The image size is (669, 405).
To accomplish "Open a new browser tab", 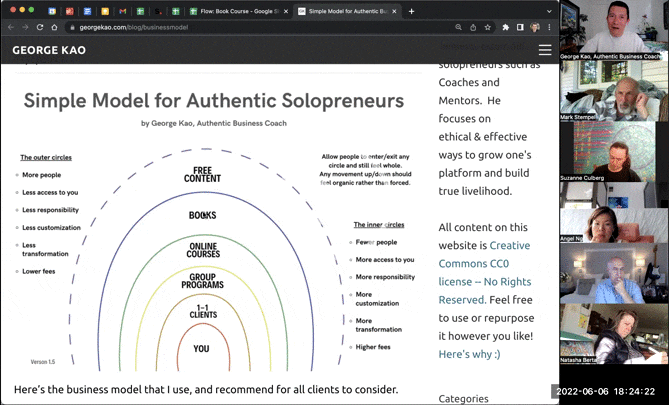I will [411, 12].
